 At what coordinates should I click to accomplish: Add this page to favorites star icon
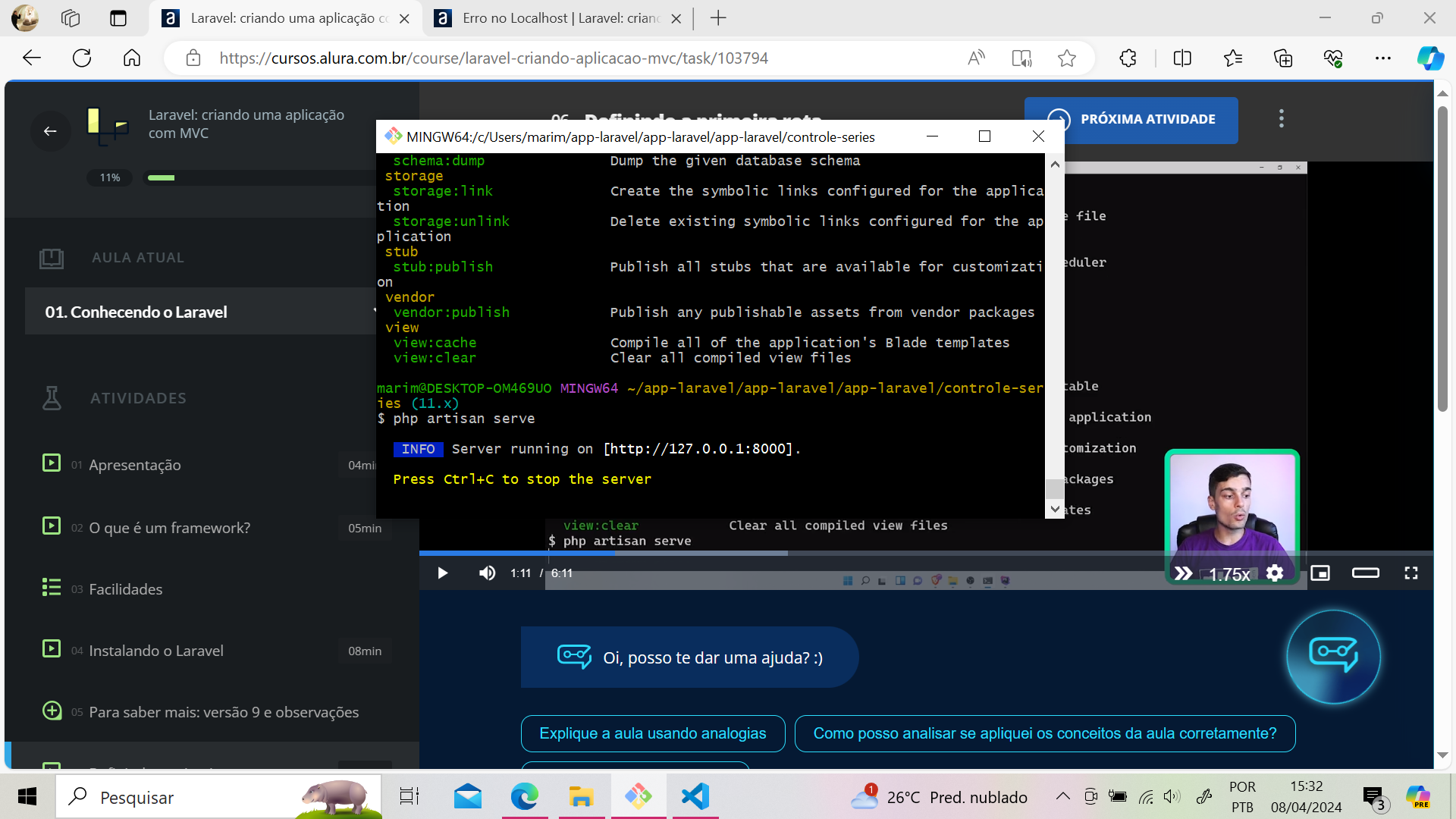(1067, 58)
